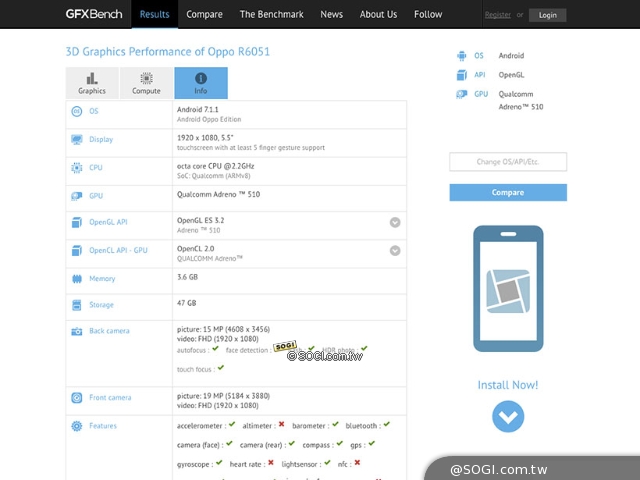Click the Memory row icon
Screen dimensions: 640x480
tap(77, 279)
